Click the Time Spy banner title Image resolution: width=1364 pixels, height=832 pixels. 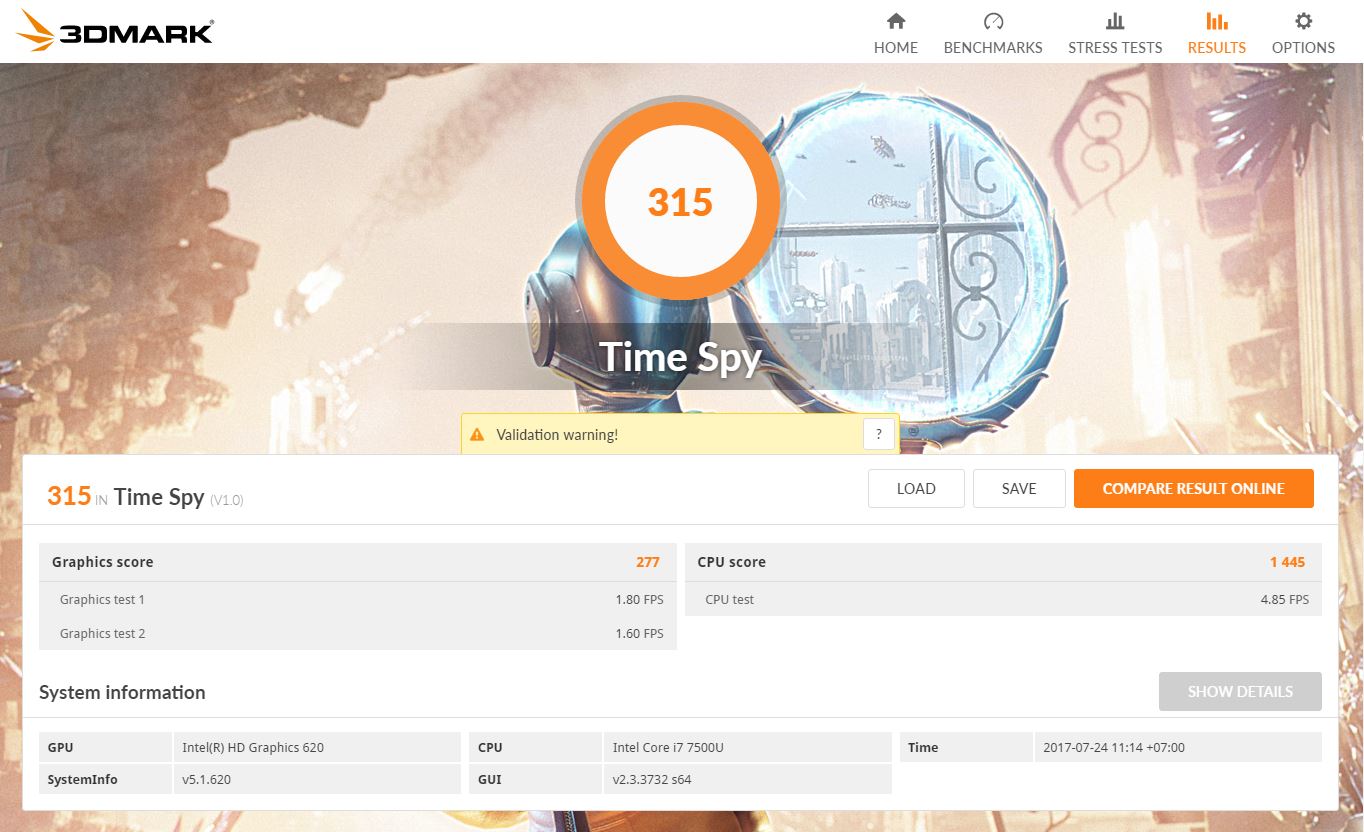point(680,357)
